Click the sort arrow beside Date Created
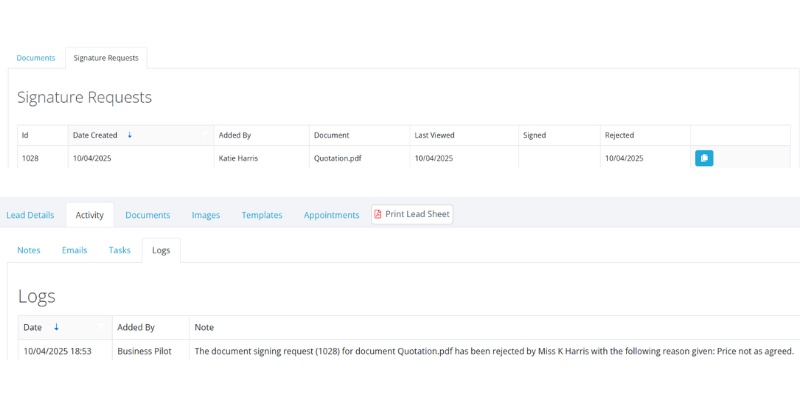This screenshot has width=800, height=400. point(130,135)
